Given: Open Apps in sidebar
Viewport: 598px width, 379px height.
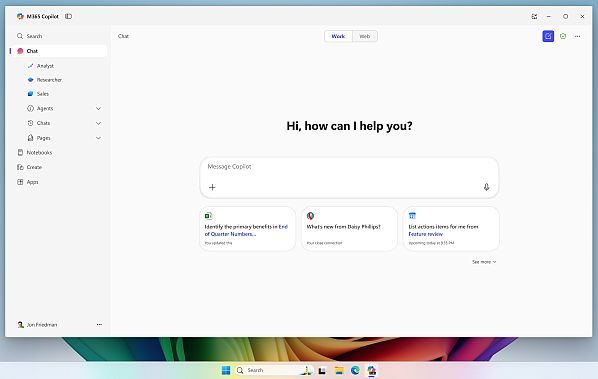Looking at the screenshot, I should click(x=28, y=182).
